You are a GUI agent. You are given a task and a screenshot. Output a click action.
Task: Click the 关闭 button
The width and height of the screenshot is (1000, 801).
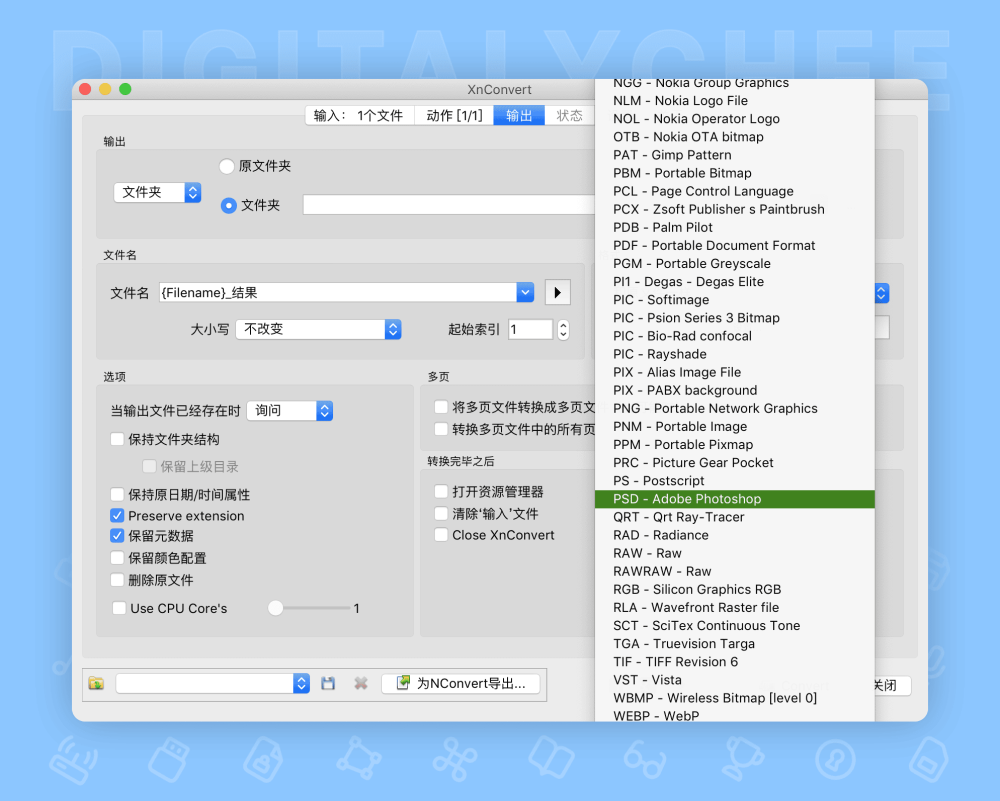pos(892,686)
